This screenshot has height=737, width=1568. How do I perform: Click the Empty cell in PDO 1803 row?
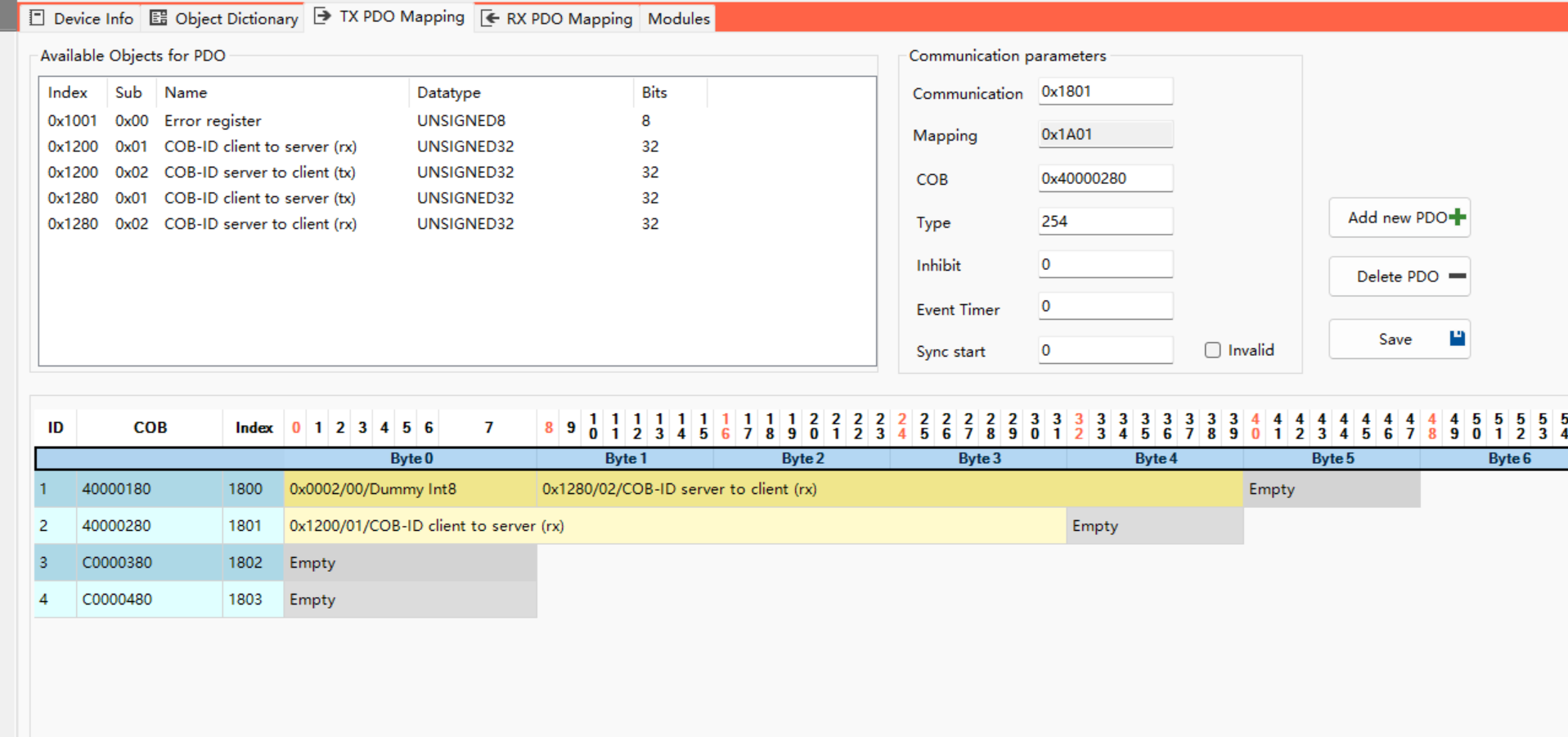(x=410, y=600)
